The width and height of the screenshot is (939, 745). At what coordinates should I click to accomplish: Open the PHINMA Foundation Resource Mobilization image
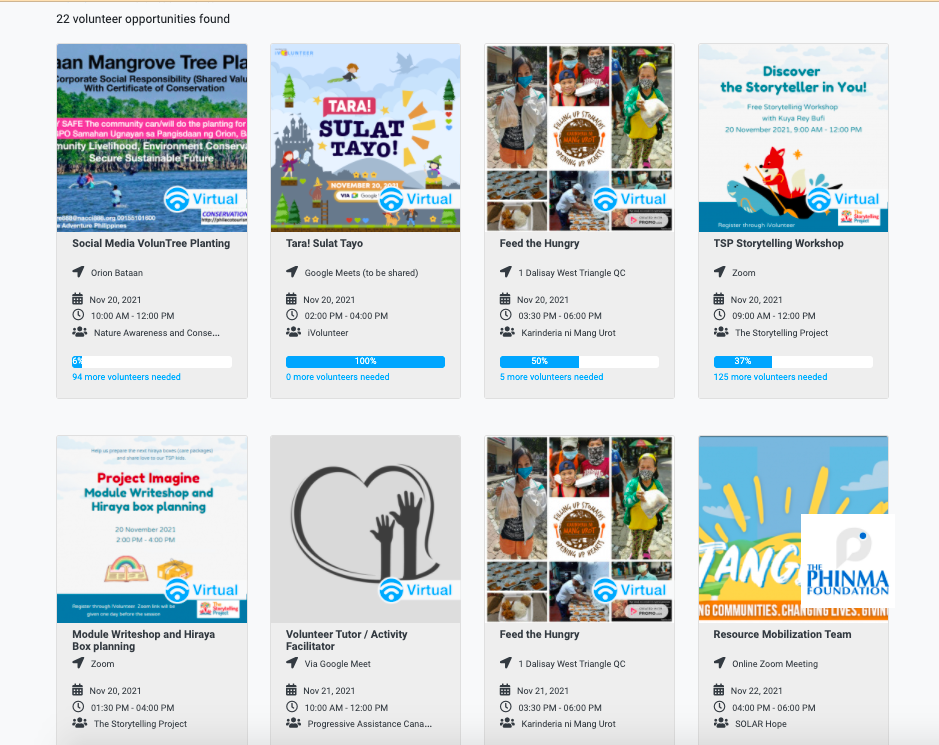[793, 529]
